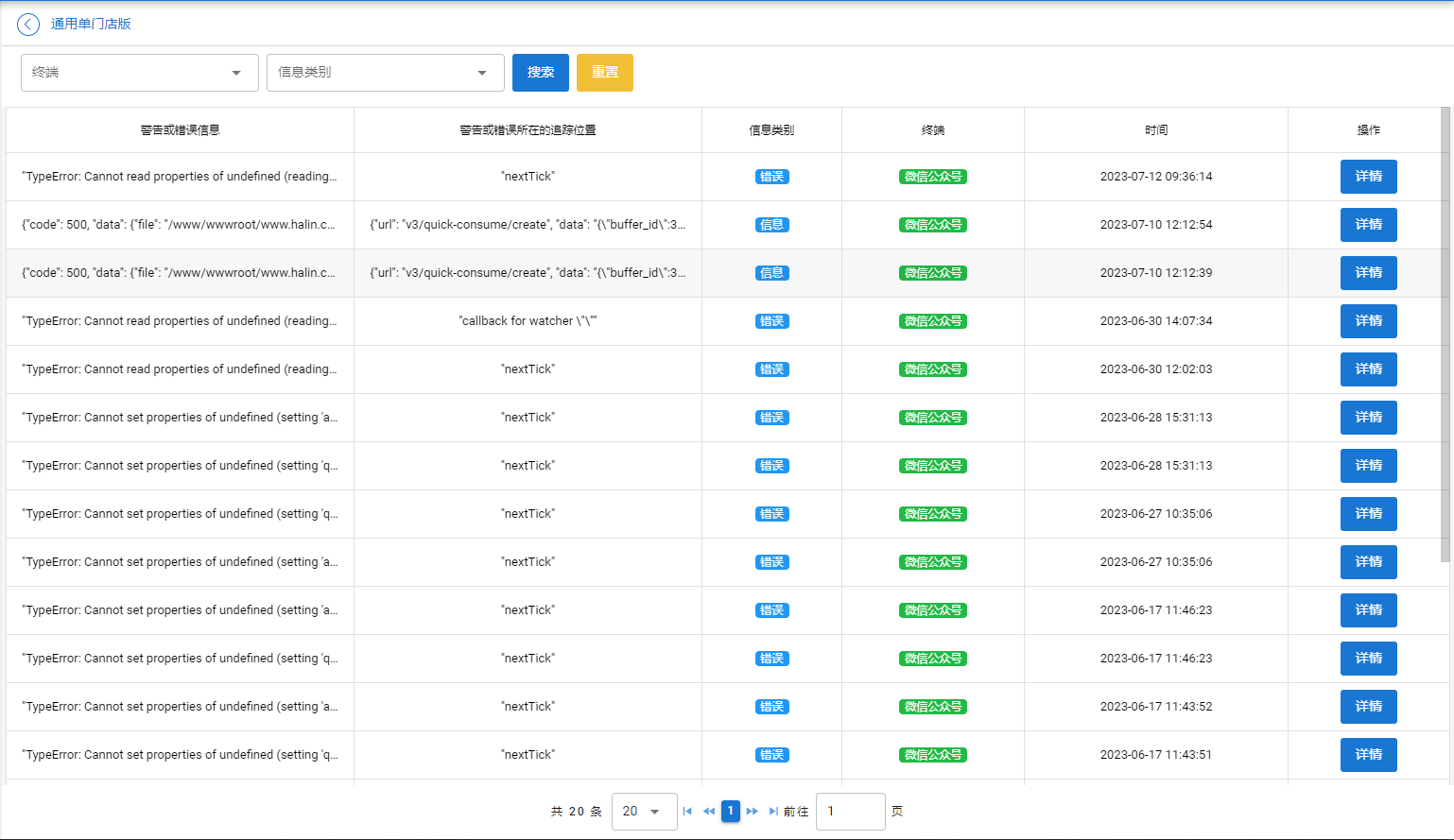Click the 终端 column header
This screenshot has height=840, width=1454.
(x=933, y=130)
